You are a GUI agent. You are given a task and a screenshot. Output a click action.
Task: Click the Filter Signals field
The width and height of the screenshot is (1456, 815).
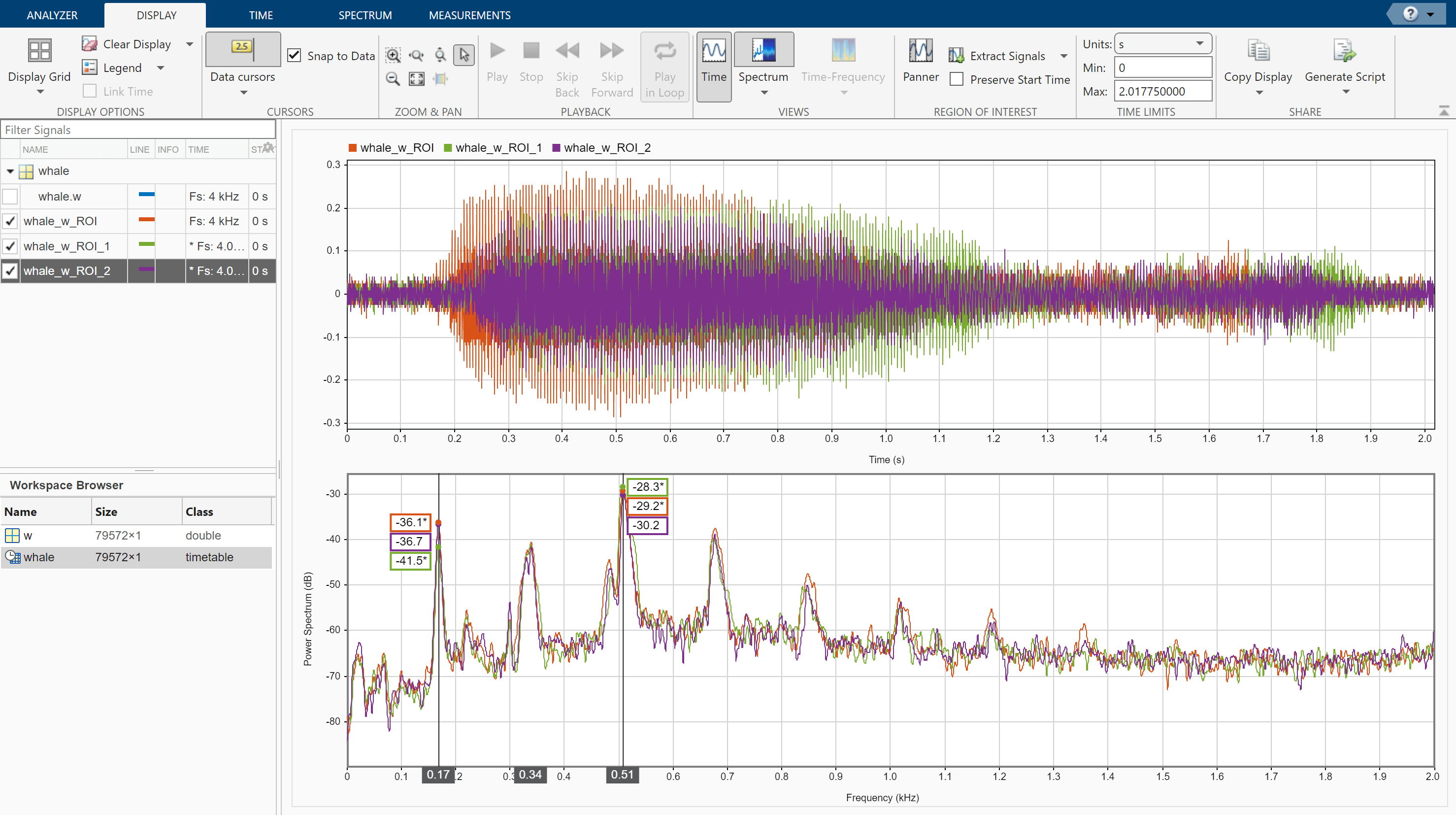click(135, 130)
